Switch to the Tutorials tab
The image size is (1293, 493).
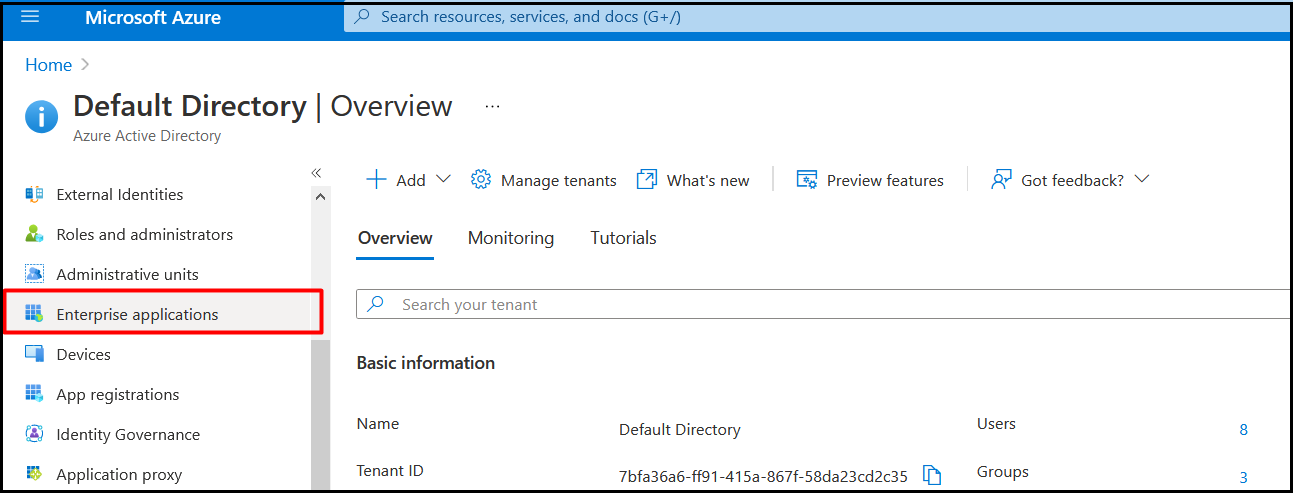click(x=624, y=238)
